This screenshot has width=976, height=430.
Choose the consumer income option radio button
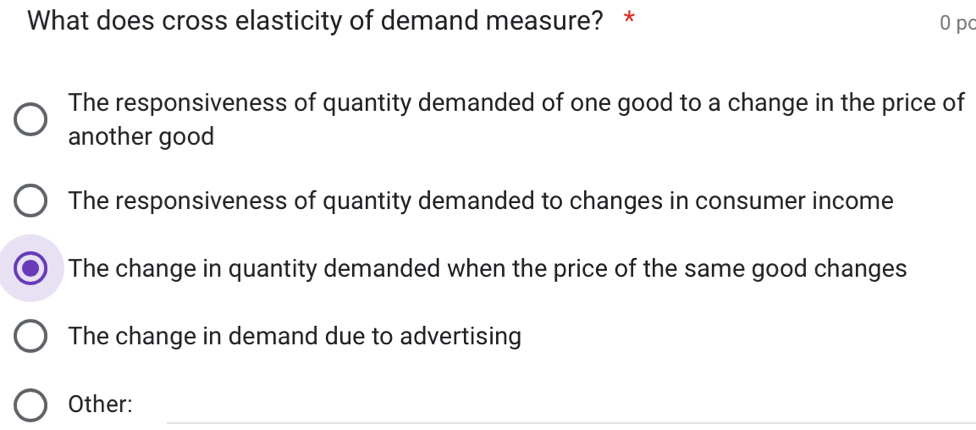[x=31, y=201]
